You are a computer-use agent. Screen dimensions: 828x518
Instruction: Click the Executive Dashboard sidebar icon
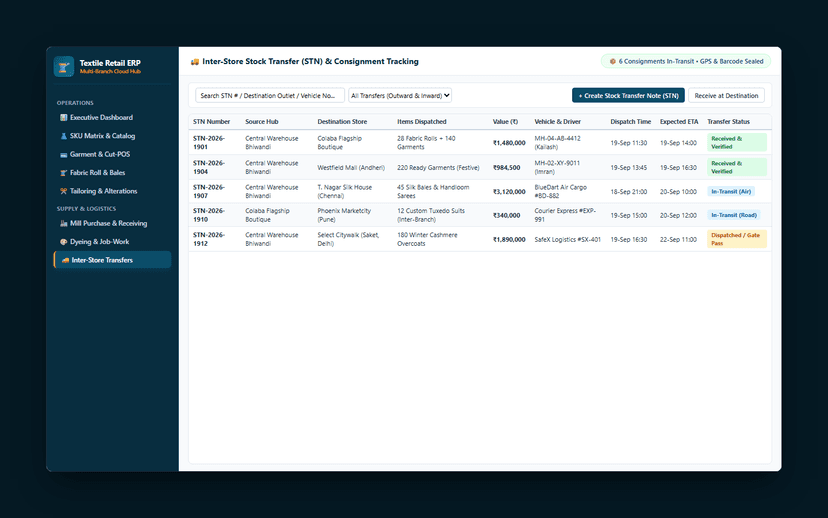pos(63,118)
